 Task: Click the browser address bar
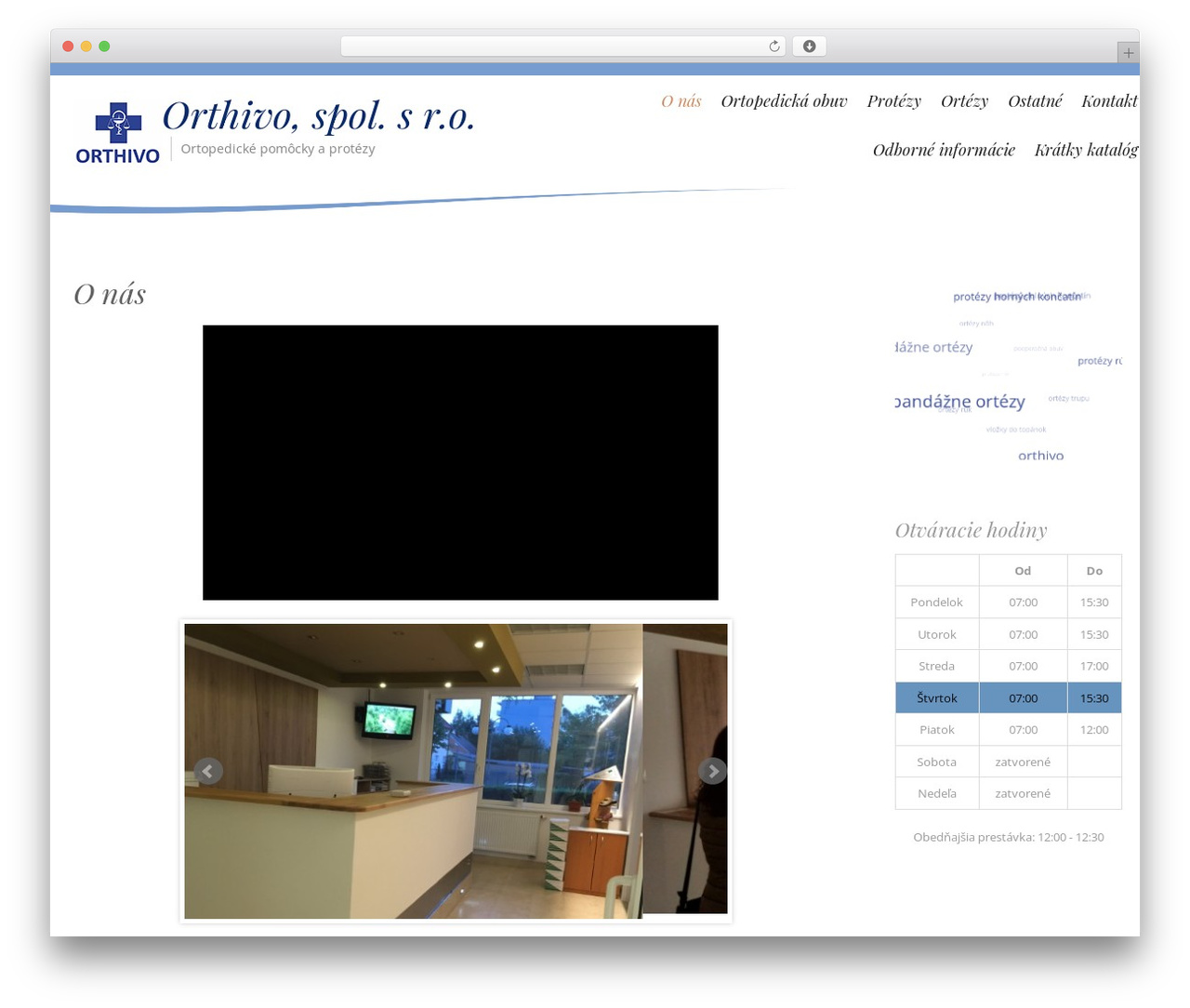point(563,46)
